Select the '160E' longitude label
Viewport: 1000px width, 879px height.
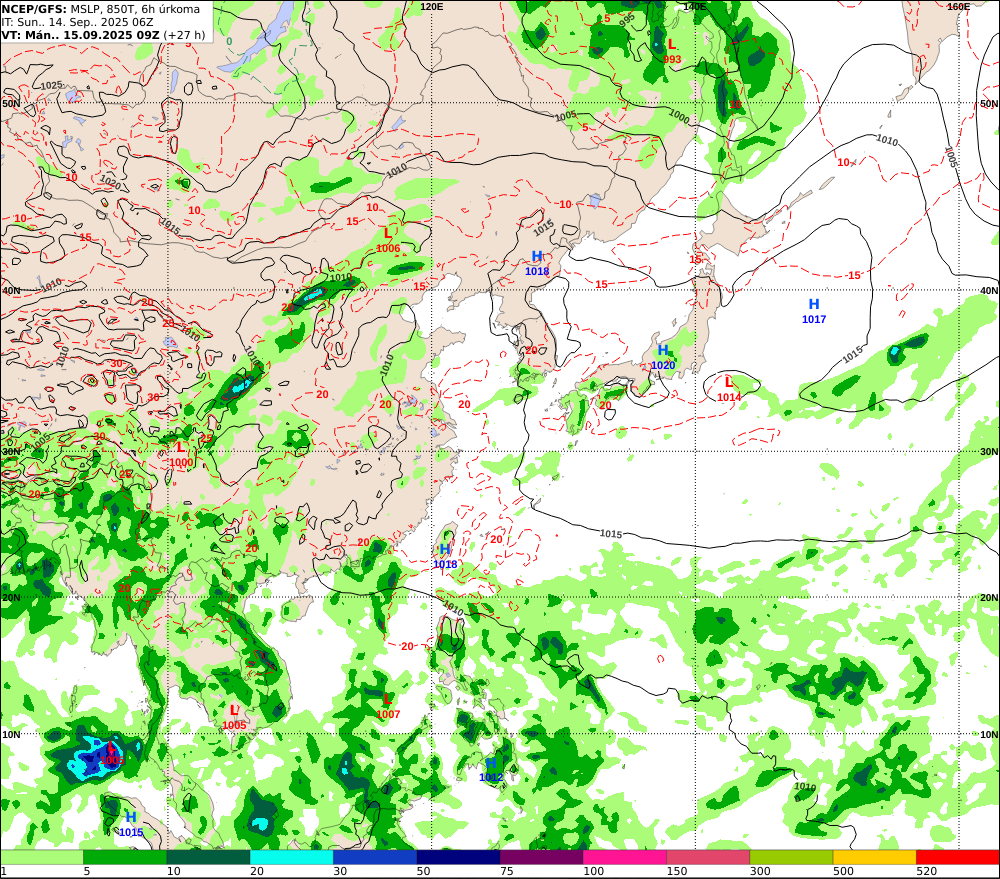958,6
